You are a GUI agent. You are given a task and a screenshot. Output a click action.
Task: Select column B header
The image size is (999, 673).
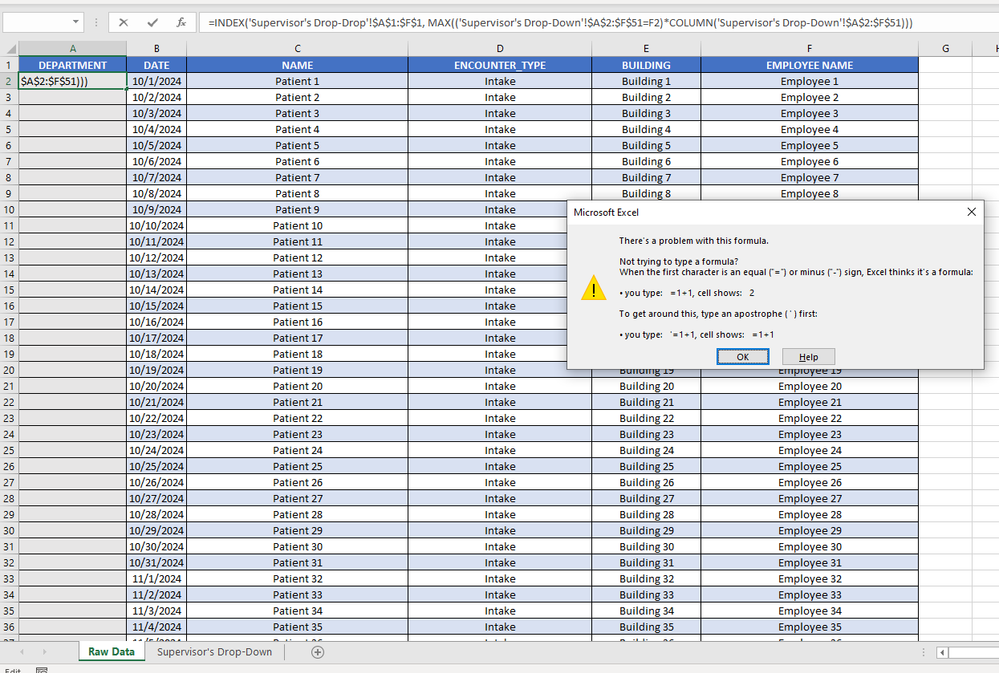[x=157, y=48]
